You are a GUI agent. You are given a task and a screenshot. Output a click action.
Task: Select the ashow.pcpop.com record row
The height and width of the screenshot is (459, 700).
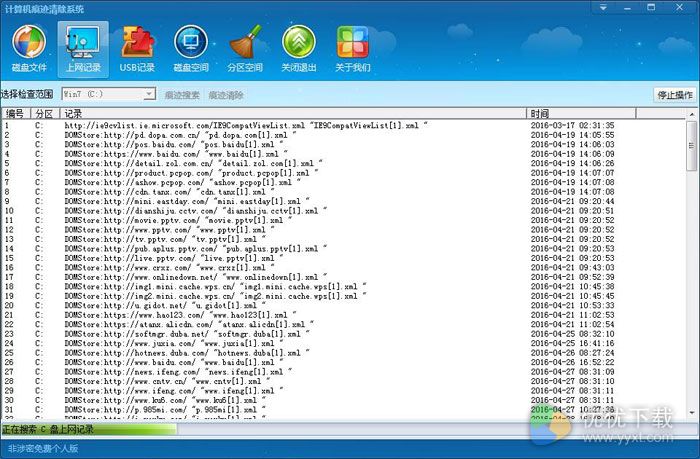coord(343,182)
